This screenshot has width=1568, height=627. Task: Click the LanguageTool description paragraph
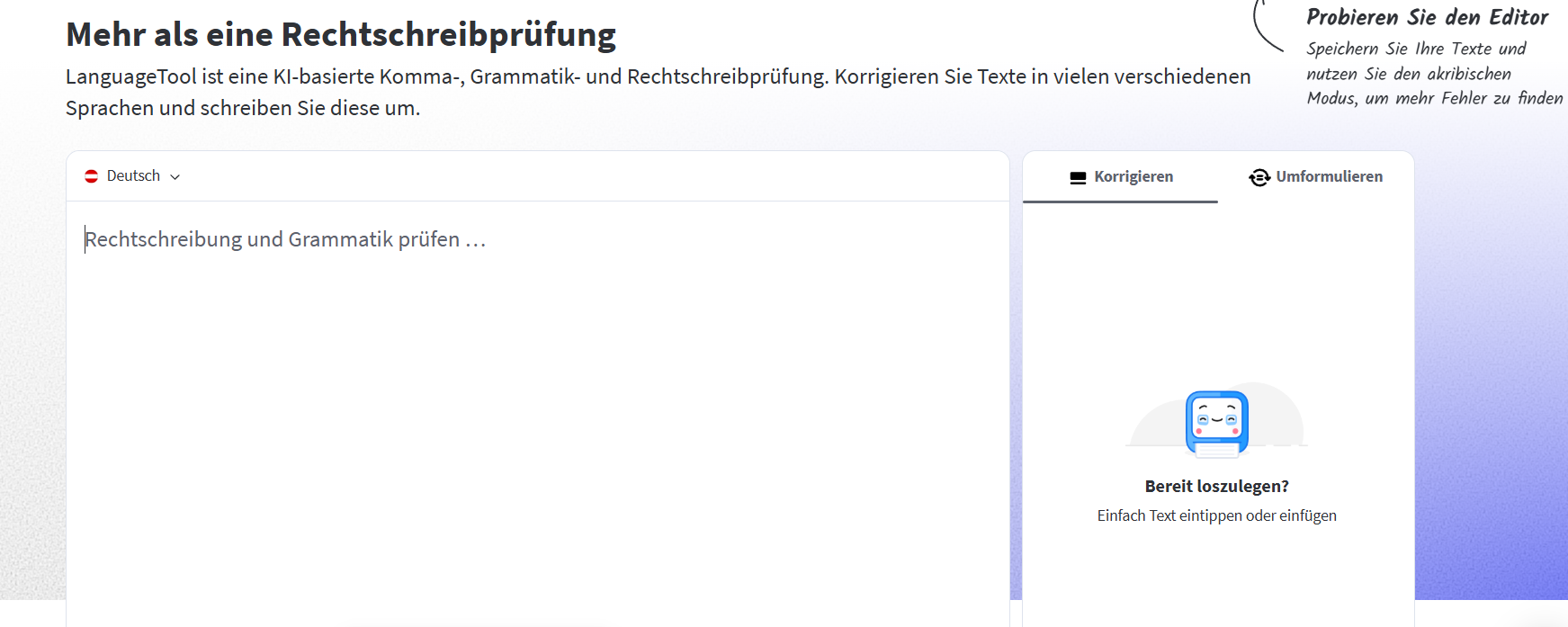658,92
